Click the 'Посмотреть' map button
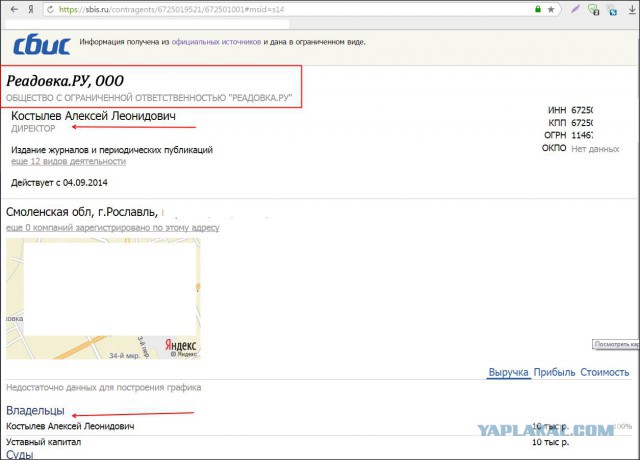This screenshot has height=460, width=640. coord(616,344)
